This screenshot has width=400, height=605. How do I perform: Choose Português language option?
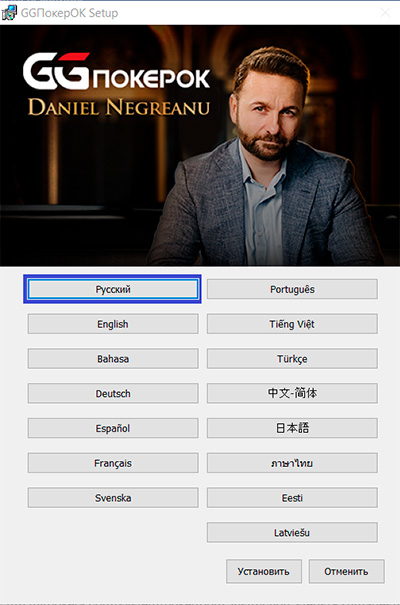tap(292, 289)
